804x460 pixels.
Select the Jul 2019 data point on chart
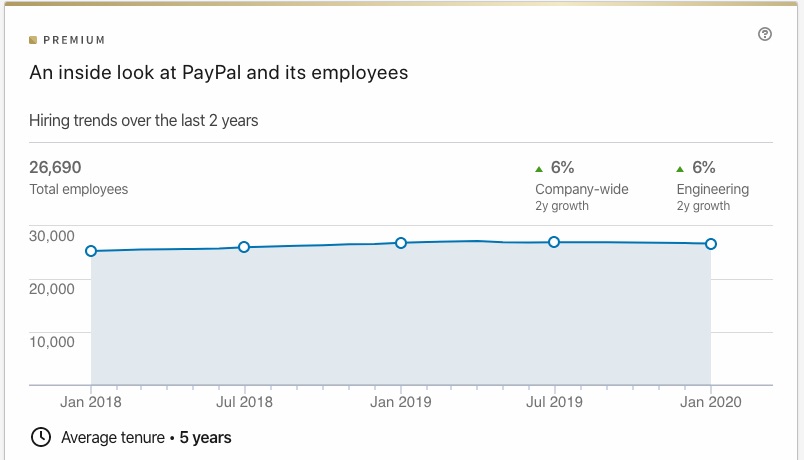[x=554, y=242]
